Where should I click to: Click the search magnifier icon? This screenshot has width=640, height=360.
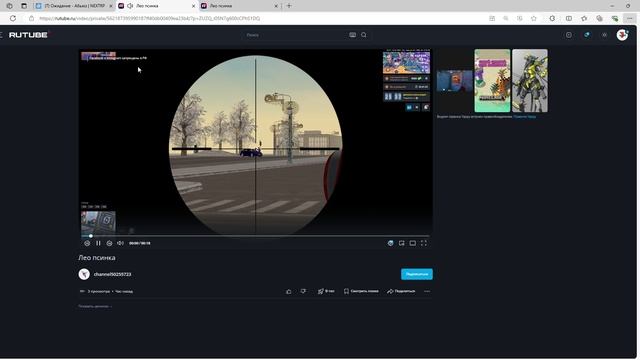point(364,35)
